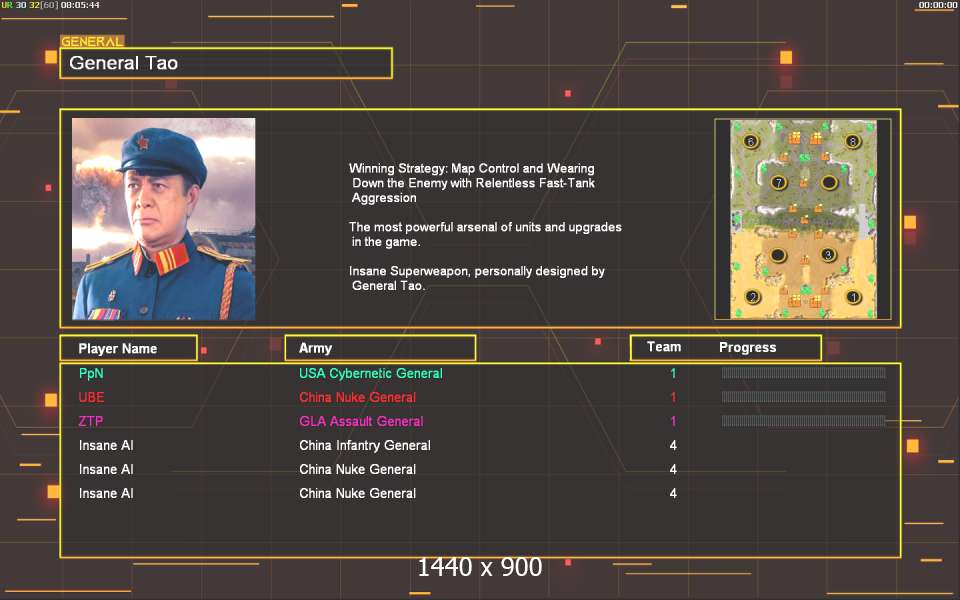Screen dimensions: 960x600
Task: Click the General Tao portrait image
Action: pyautogui.click(x=163, y=219)
